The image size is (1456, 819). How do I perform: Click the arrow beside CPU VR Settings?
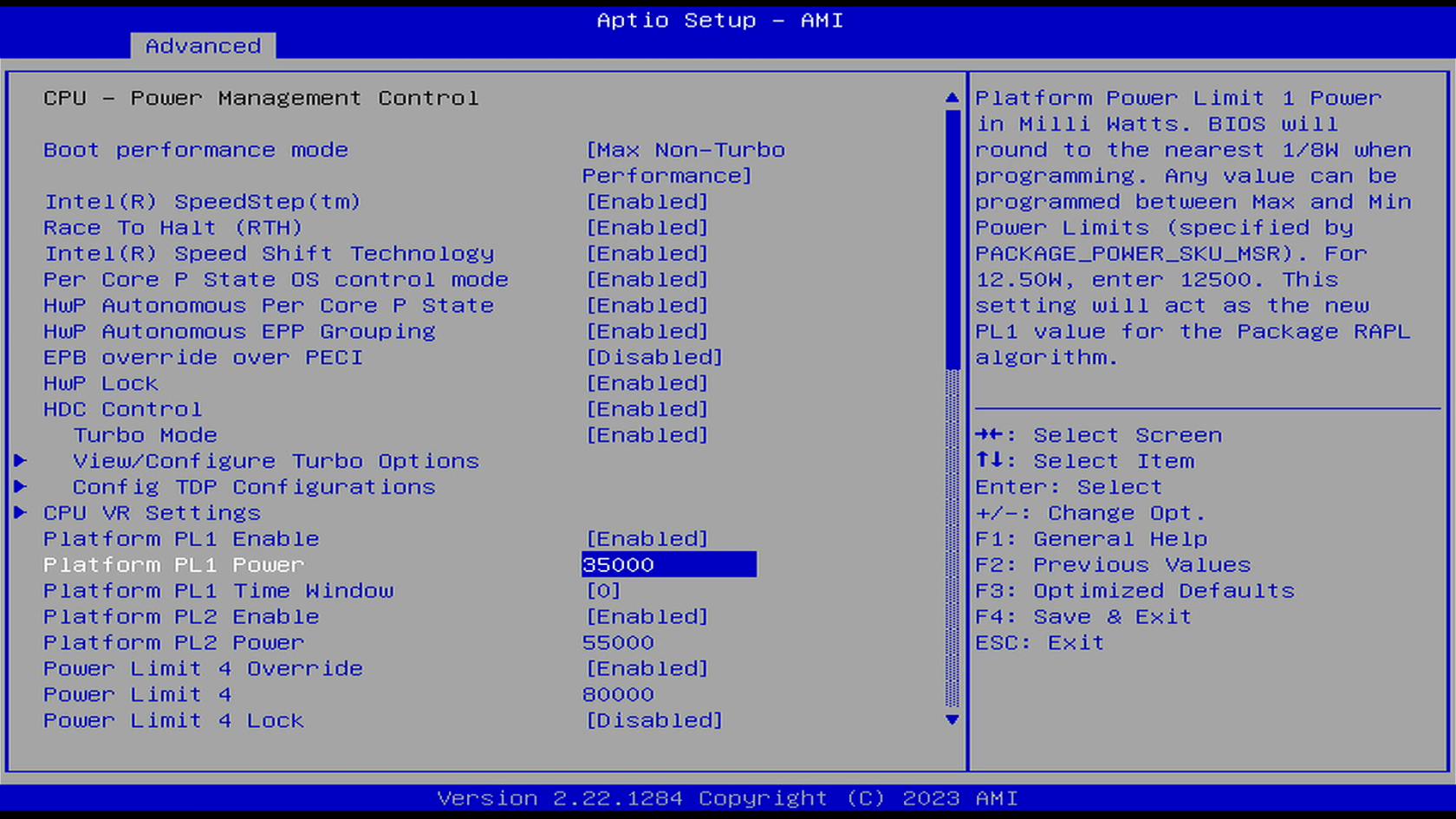[20, 513]
